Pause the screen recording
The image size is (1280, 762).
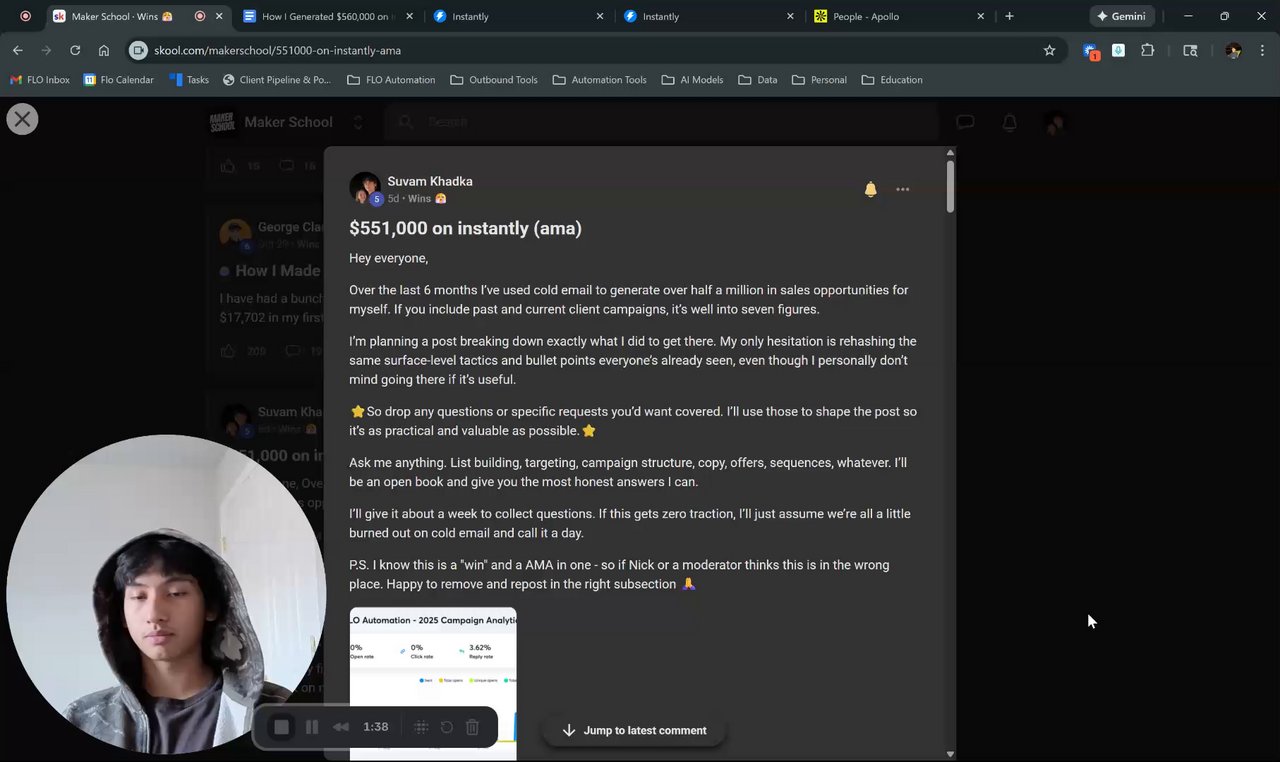(312, 727)
